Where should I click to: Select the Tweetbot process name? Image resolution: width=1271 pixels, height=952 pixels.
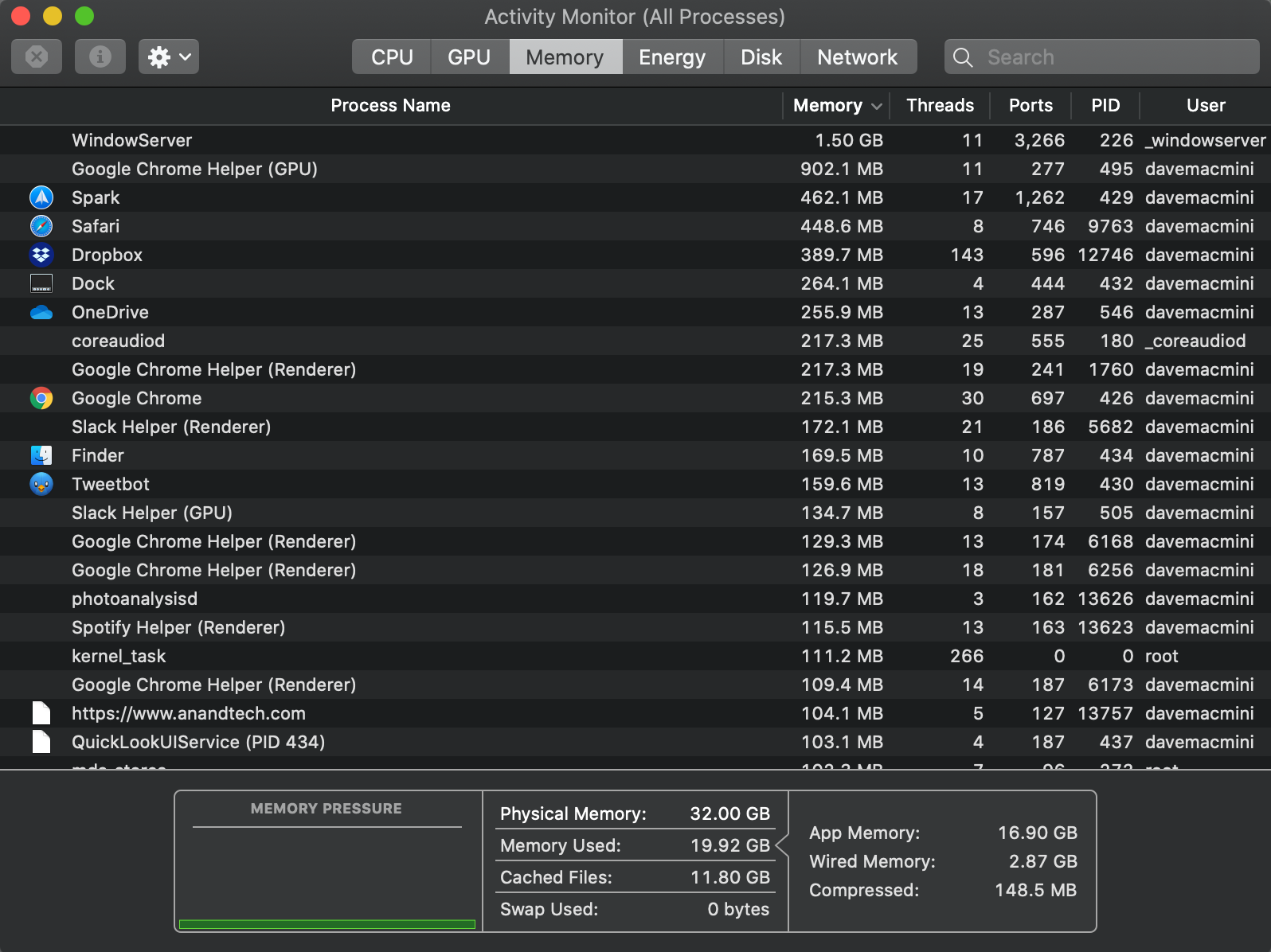coord(111,484)
